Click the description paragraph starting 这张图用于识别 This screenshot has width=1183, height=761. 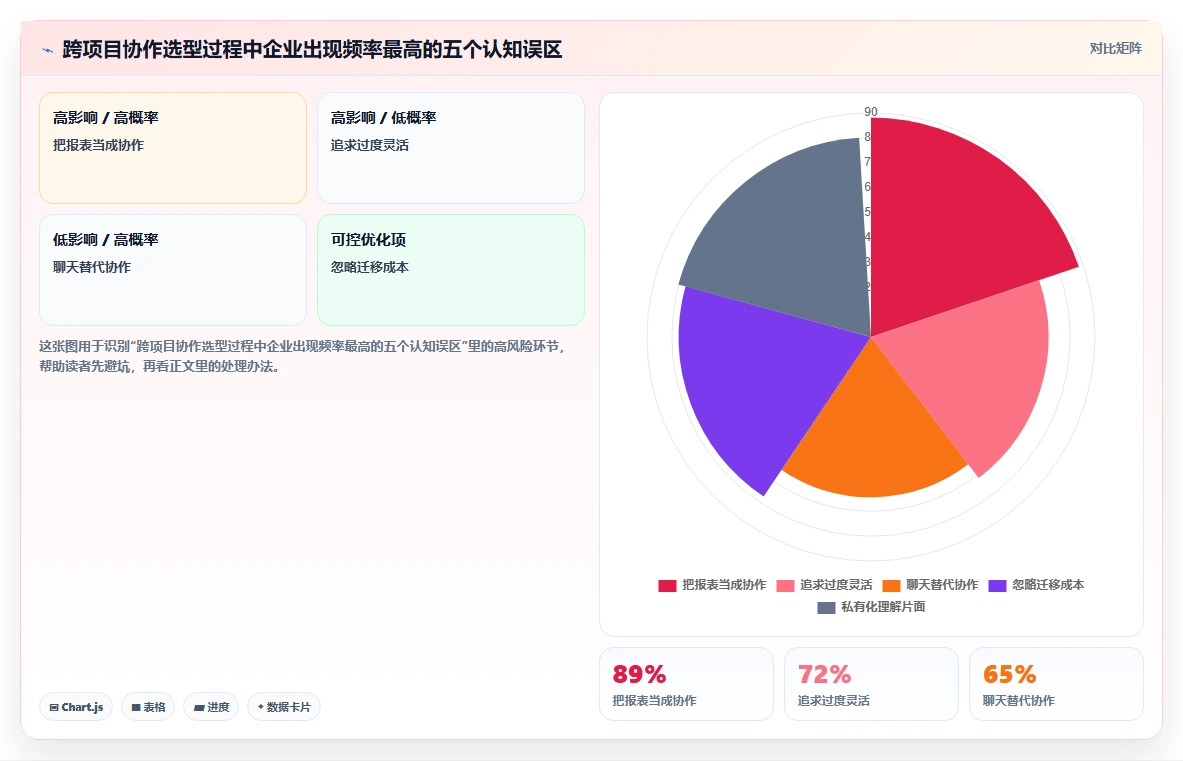tap(303, 356)
